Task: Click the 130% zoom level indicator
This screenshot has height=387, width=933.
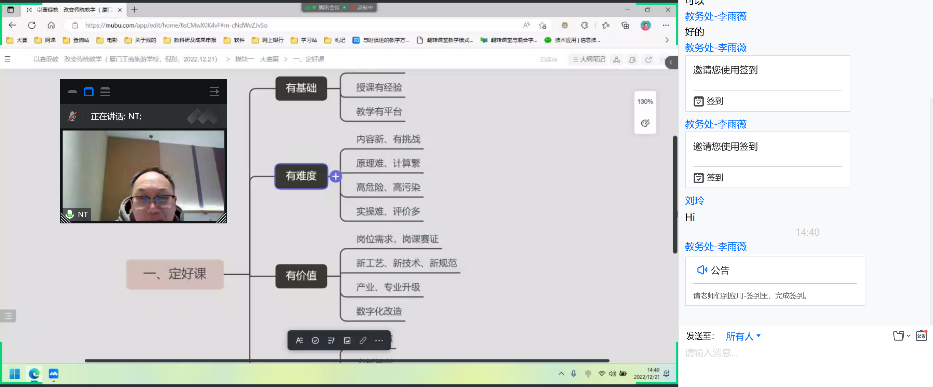Action: point(645,102)
